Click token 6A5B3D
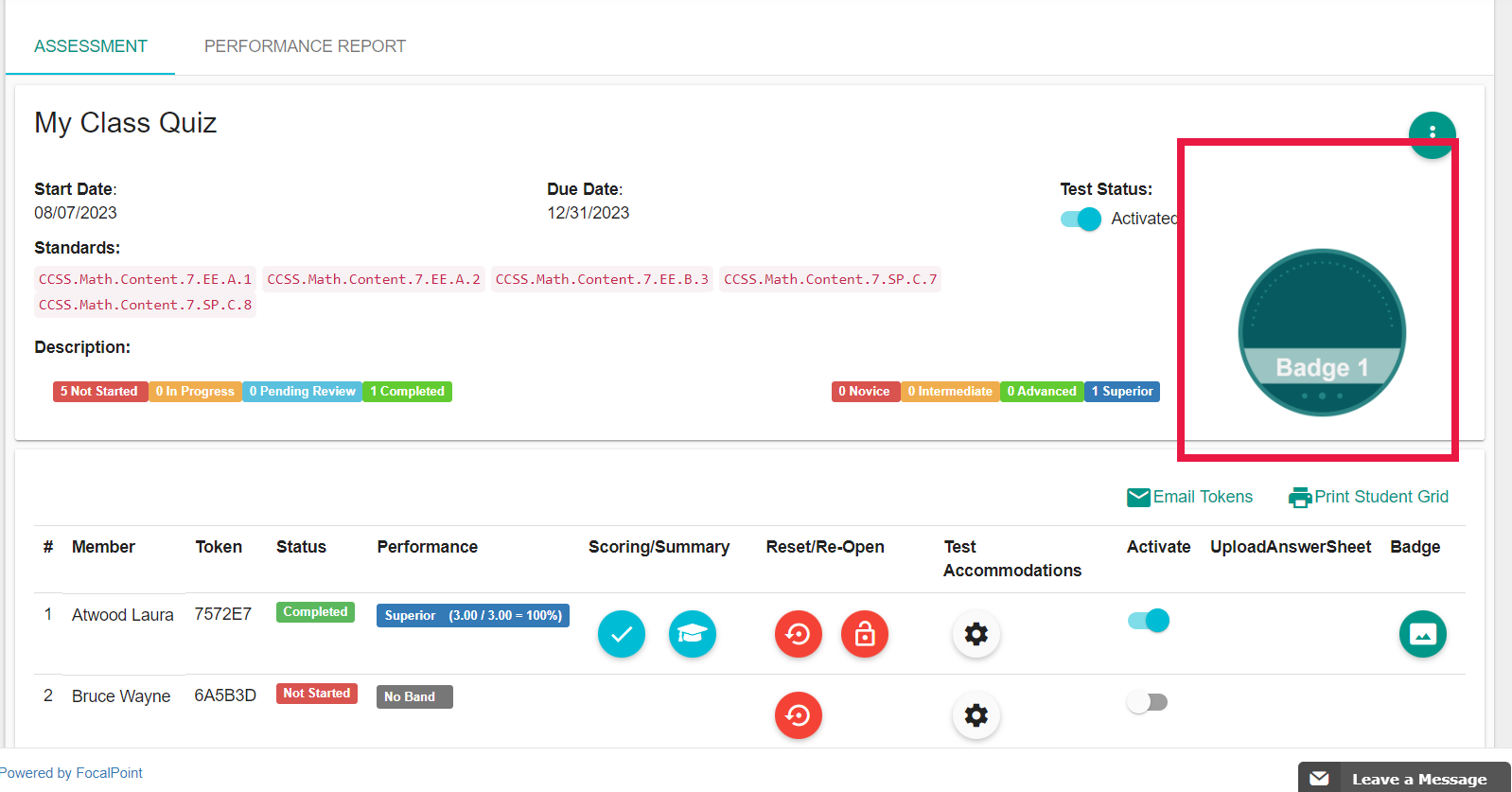The height and width of the screenshot is (792, 1512). (x=225, y=695)
